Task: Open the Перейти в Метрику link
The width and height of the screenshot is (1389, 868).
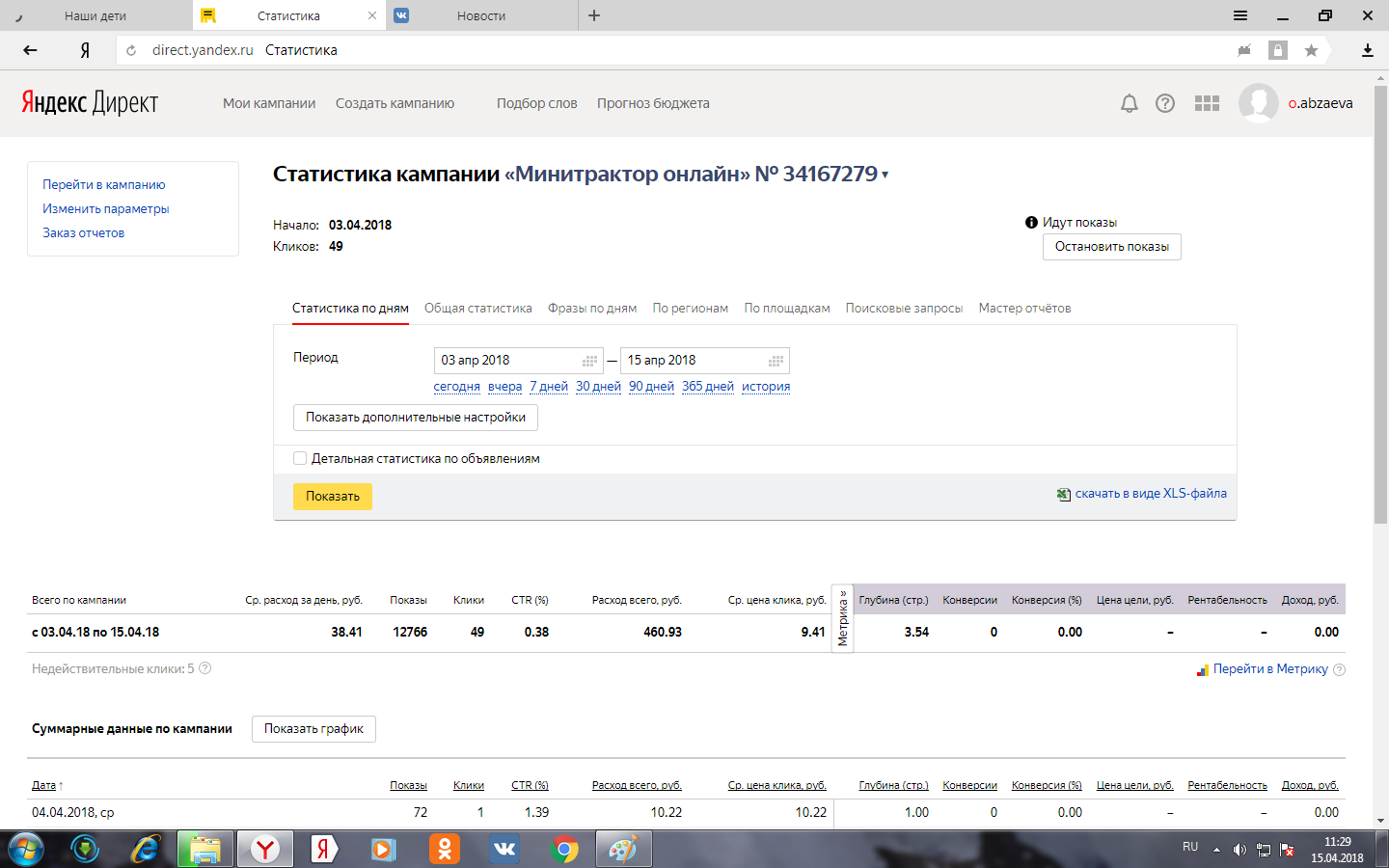Action: tap(1270, 669)
